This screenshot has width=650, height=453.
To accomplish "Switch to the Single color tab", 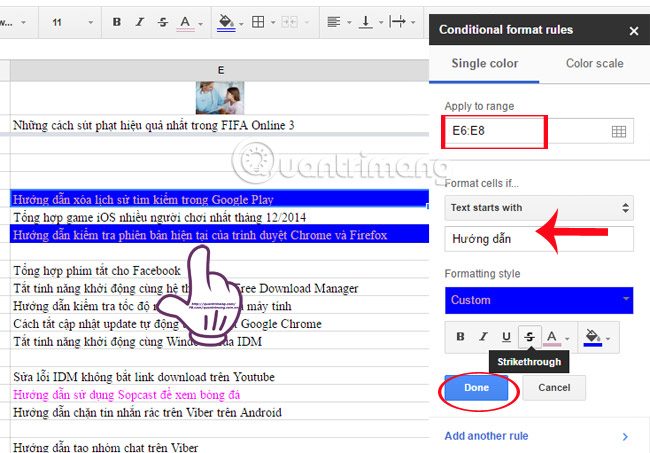I will click(x=484, y=63).
